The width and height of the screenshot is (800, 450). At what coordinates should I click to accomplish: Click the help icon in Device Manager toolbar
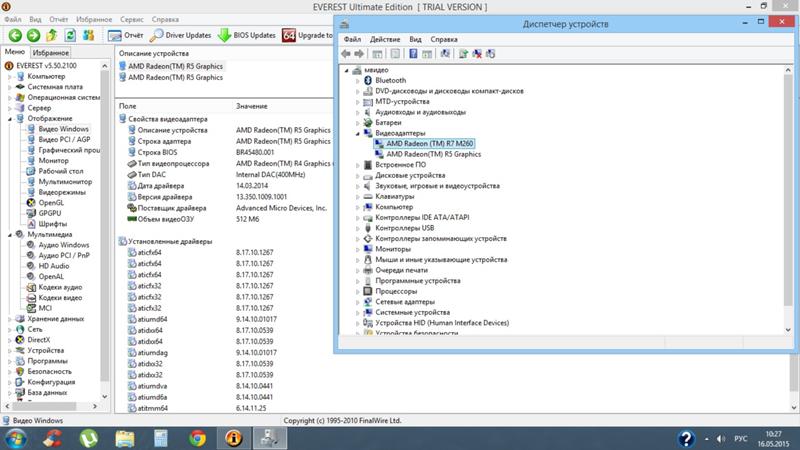coord(413,54)
